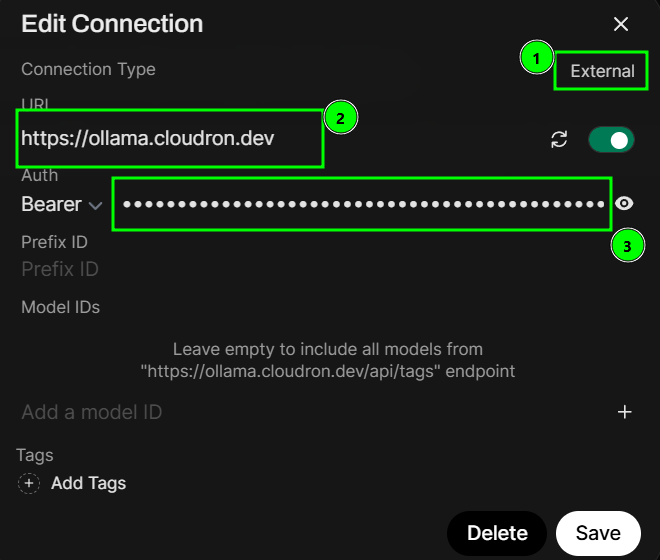660x560 pixels.
Task: Click the green badge numbered 2
Action: [340, 118]
